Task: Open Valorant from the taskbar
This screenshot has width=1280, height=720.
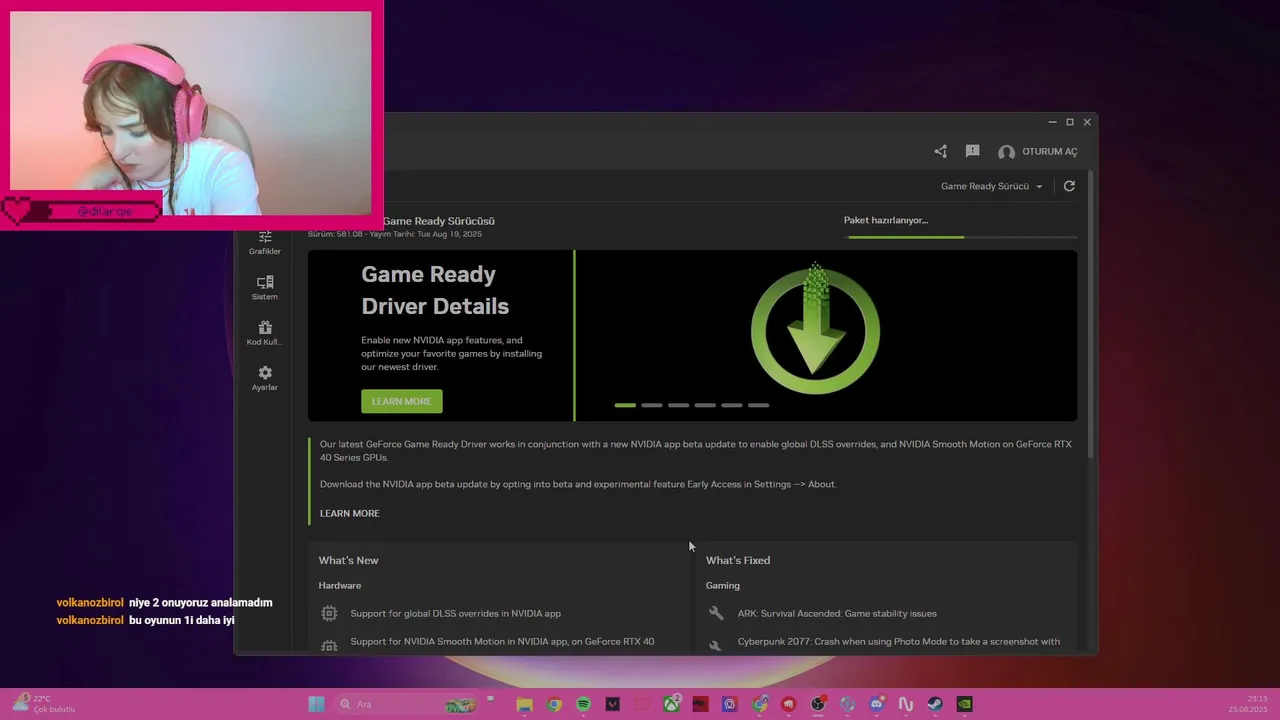Action: click(613, 704)
